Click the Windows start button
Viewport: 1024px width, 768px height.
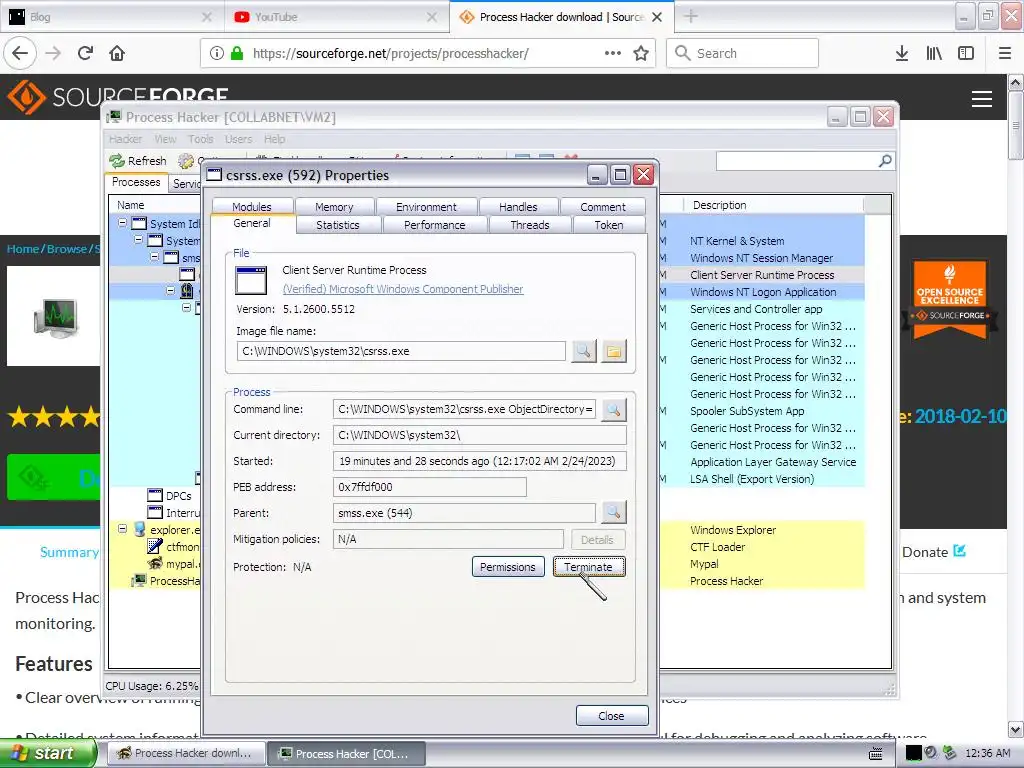click(48, 753)
